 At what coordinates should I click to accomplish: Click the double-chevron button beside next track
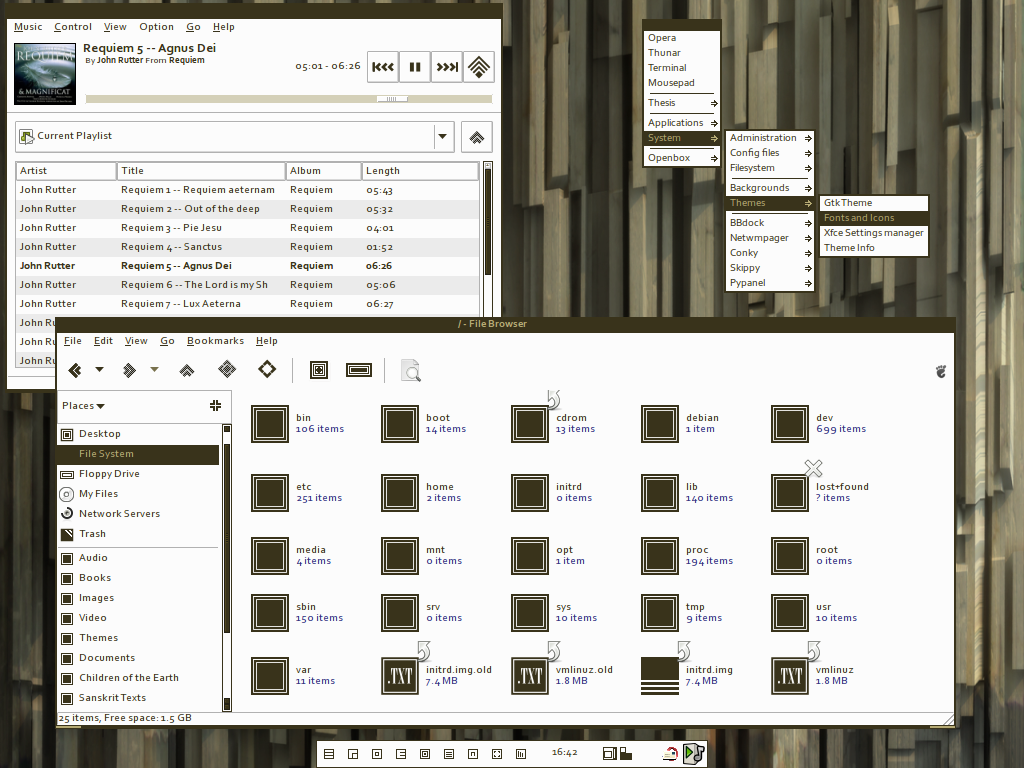click(479, 67)
